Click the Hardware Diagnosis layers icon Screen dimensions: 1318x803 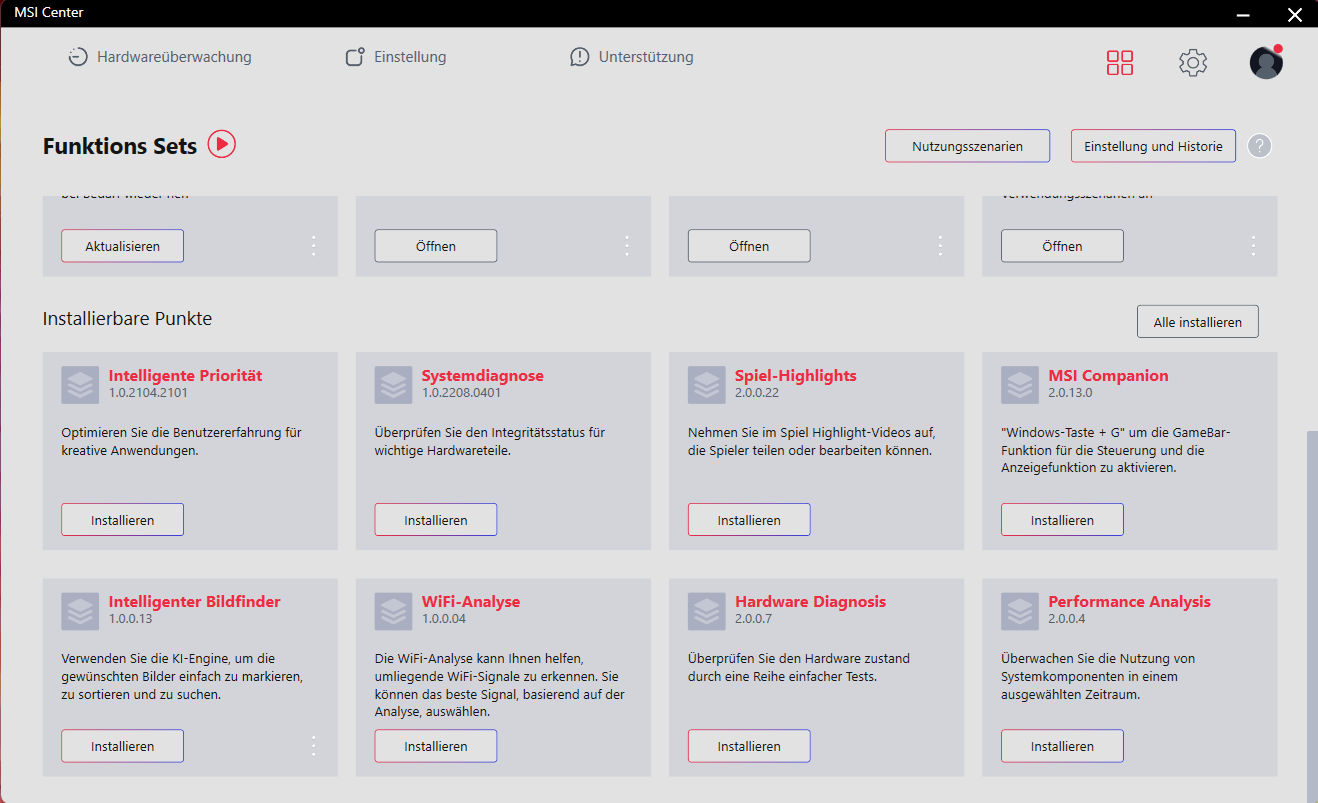[707, 611]
